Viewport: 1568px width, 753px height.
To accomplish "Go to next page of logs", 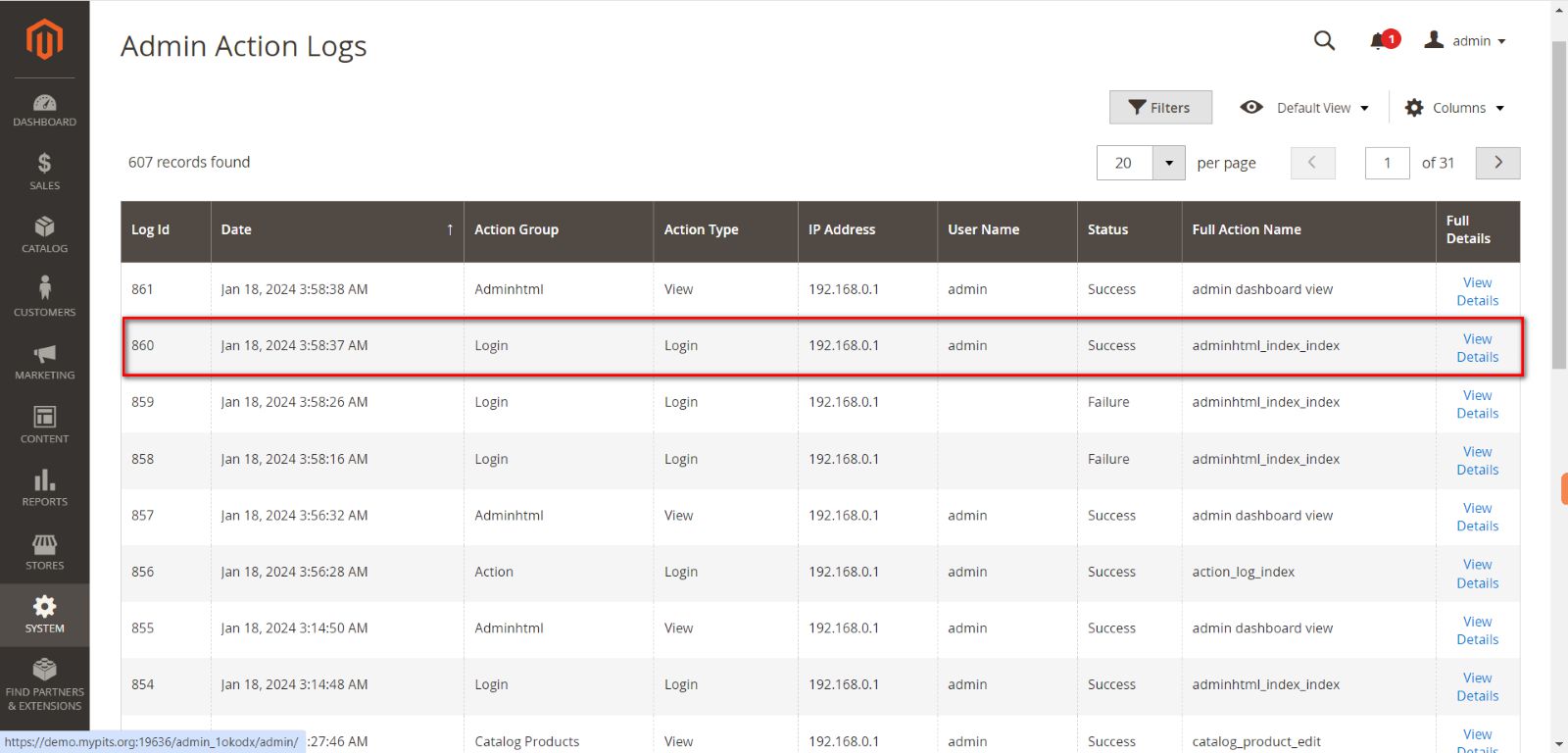I will [1497, 163].
